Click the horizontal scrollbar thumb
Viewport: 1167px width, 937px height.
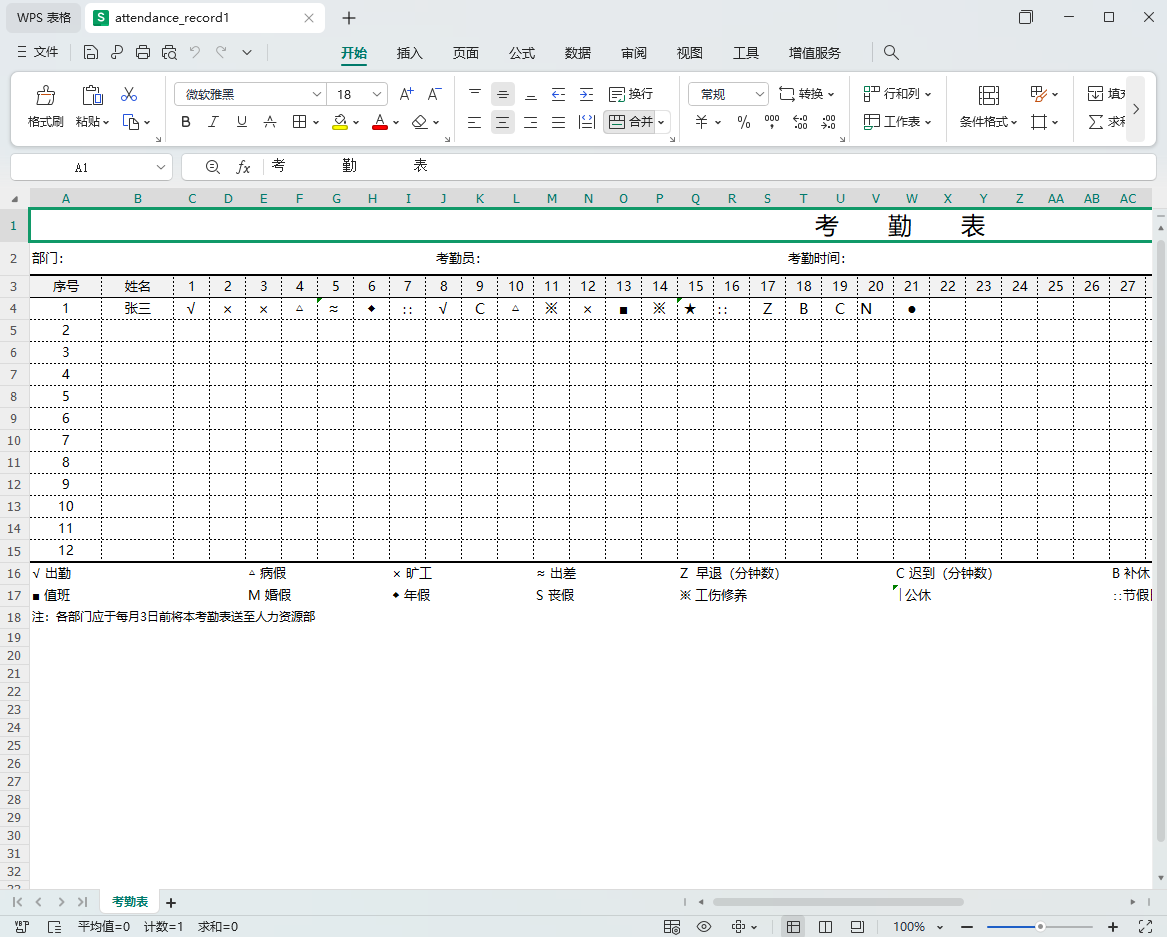838,902
